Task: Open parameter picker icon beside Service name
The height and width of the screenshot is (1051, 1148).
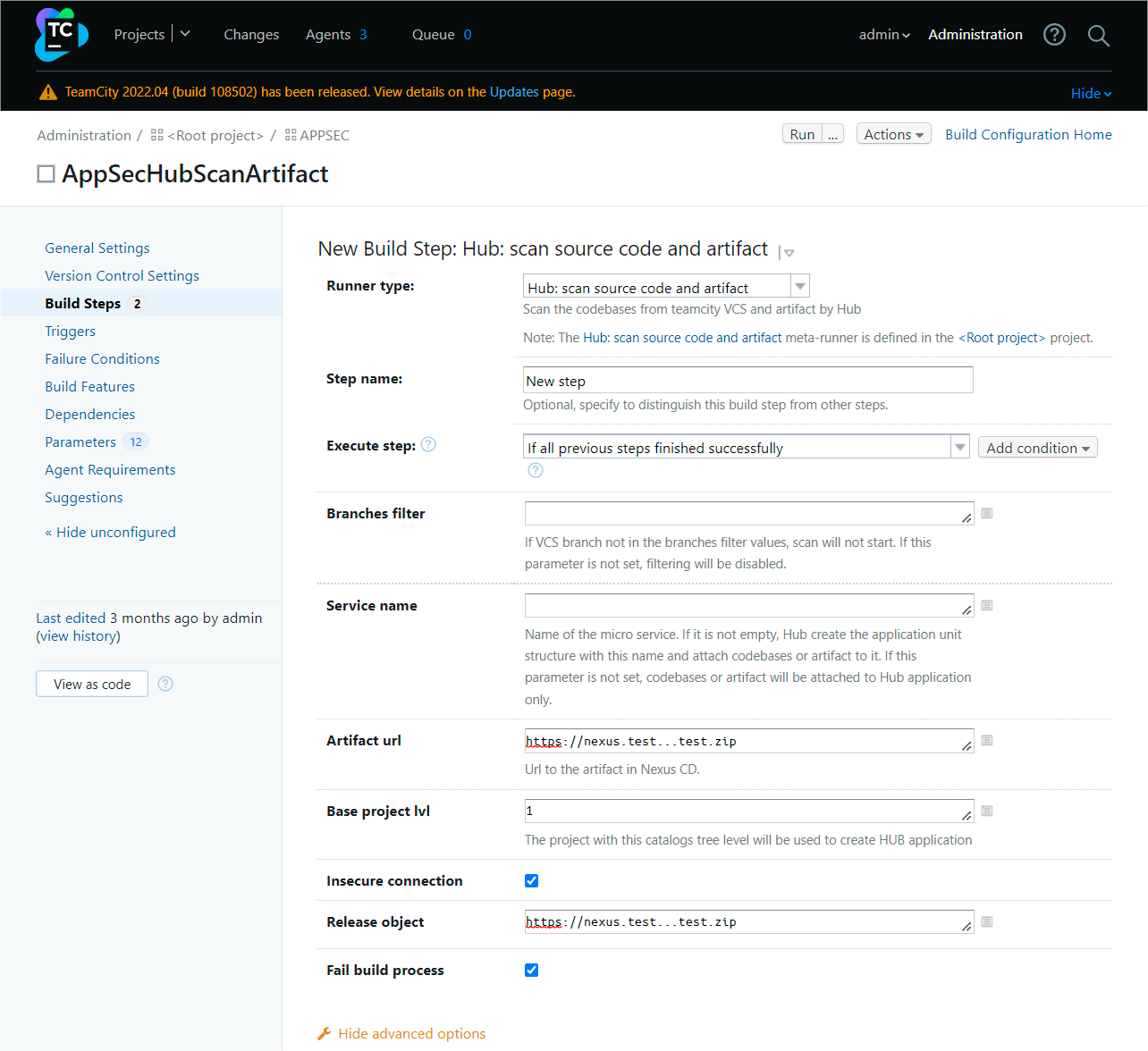Action: [x=987, y=606]
